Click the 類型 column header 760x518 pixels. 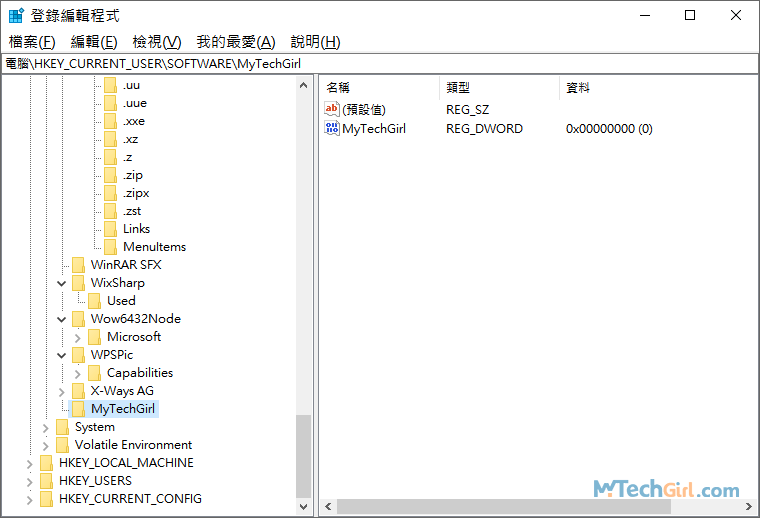[458, 88]
